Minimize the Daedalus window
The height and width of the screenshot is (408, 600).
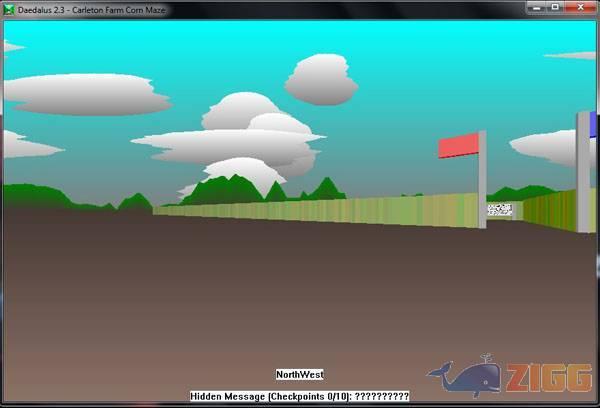(534, 8)
